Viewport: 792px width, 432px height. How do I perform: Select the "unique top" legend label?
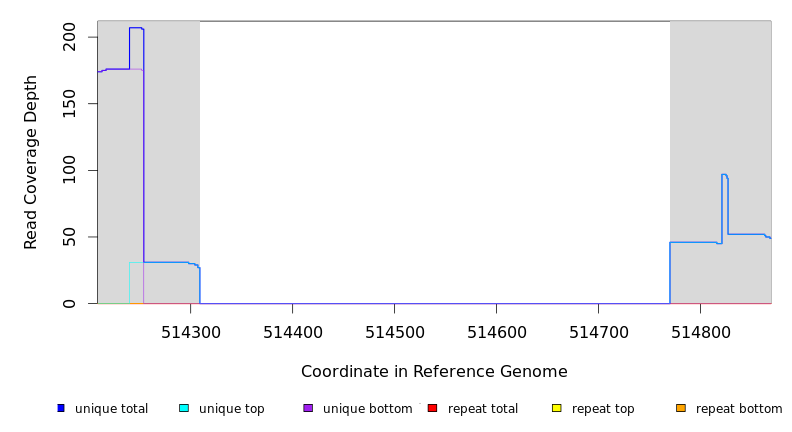pyautogui.click(x=231, y=409)
